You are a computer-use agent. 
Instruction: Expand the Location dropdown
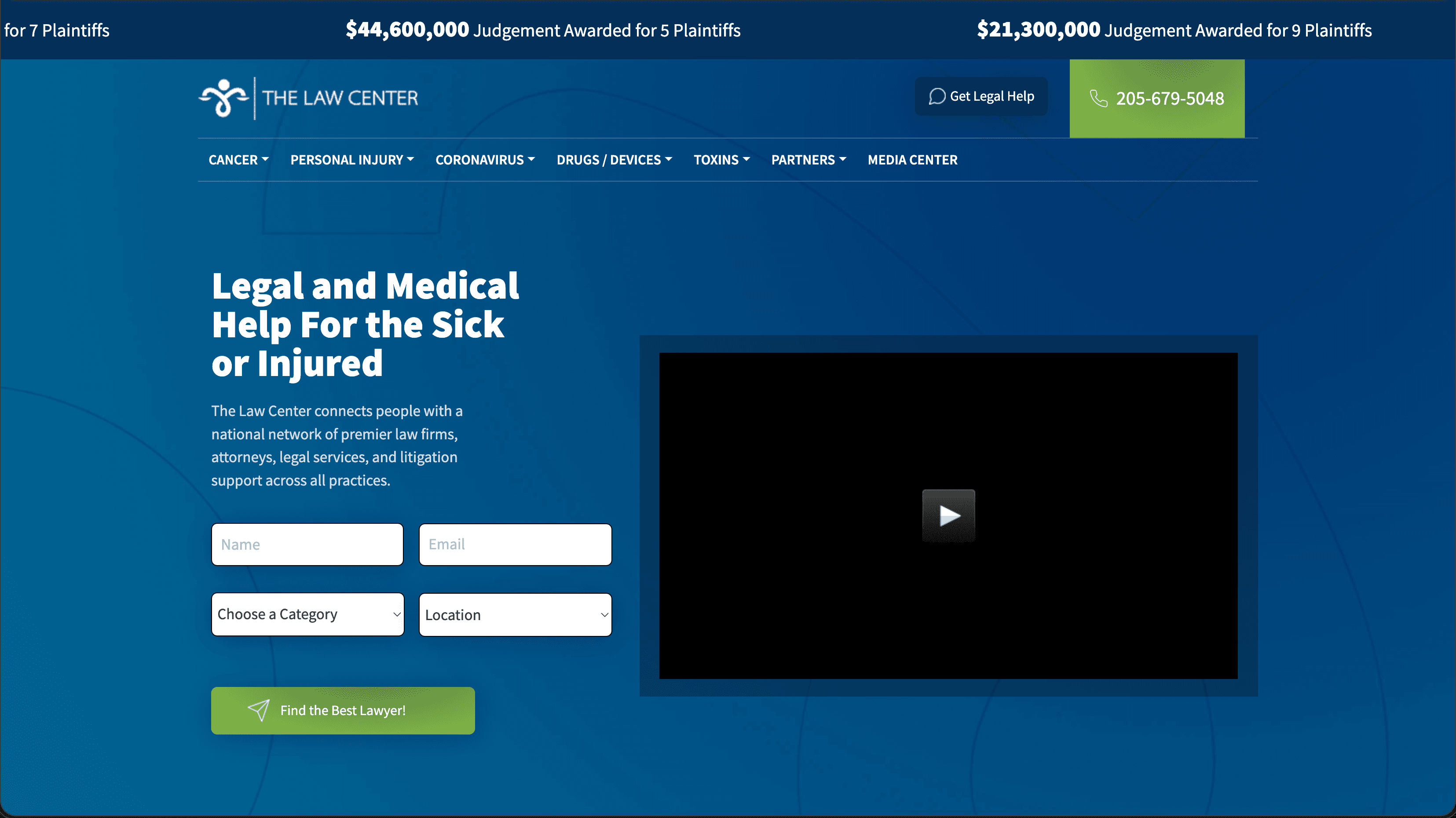[x=516, y=615]
